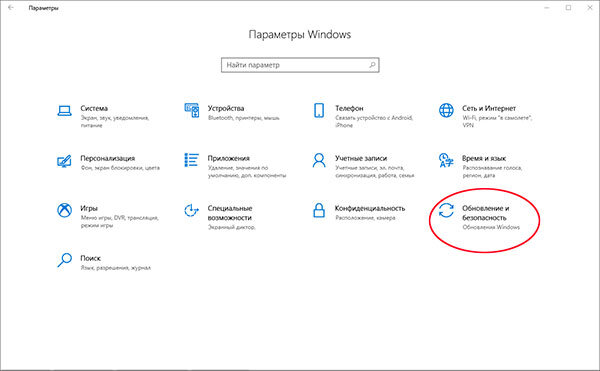This screenshot has height=371, width=600.
Task: Select the Время и язык label
Action: point(484,158)
